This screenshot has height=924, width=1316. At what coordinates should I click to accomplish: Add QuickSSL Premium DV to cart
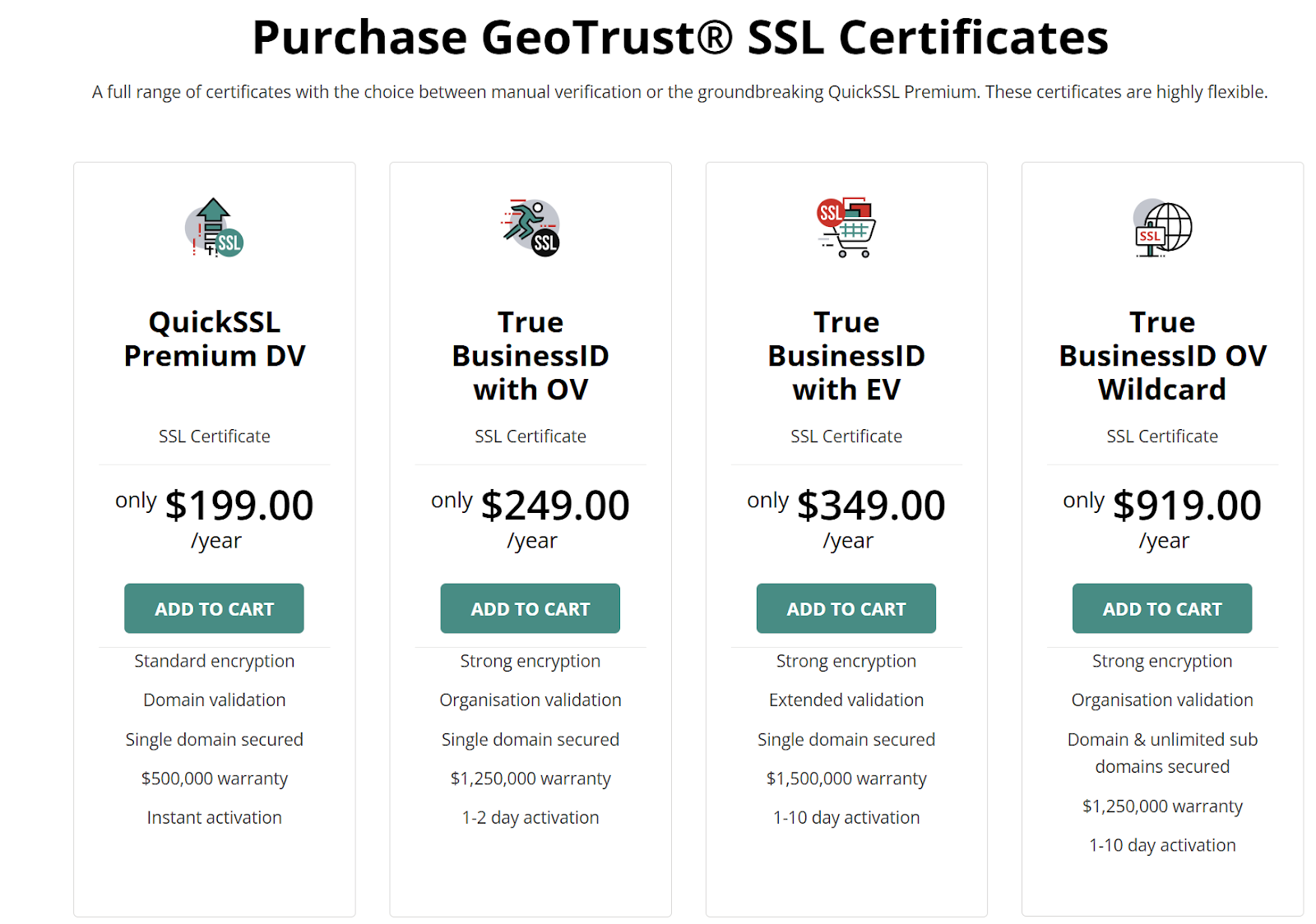point(214,608)
